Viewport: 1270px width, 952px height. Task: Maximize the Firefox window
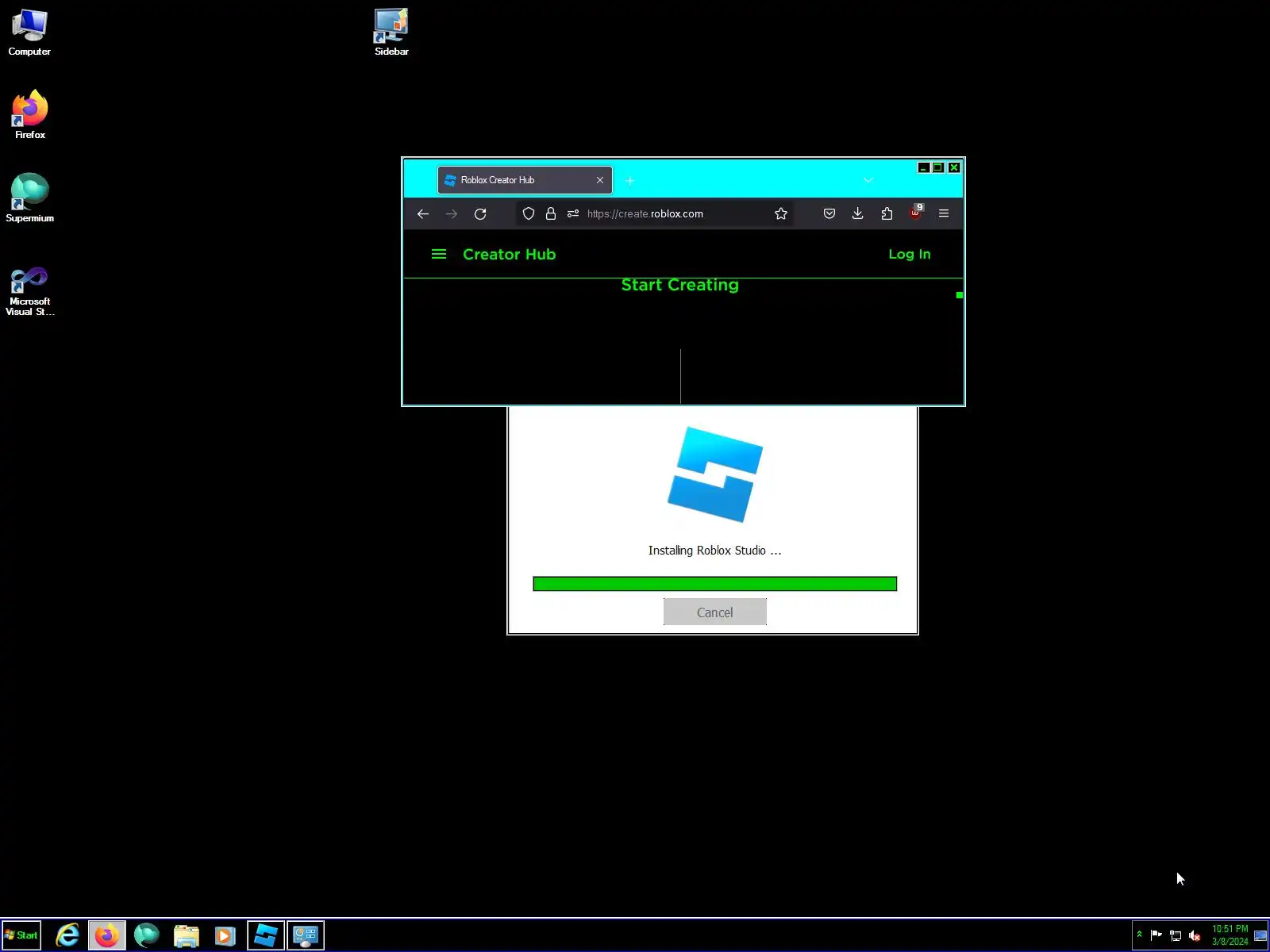938,167
